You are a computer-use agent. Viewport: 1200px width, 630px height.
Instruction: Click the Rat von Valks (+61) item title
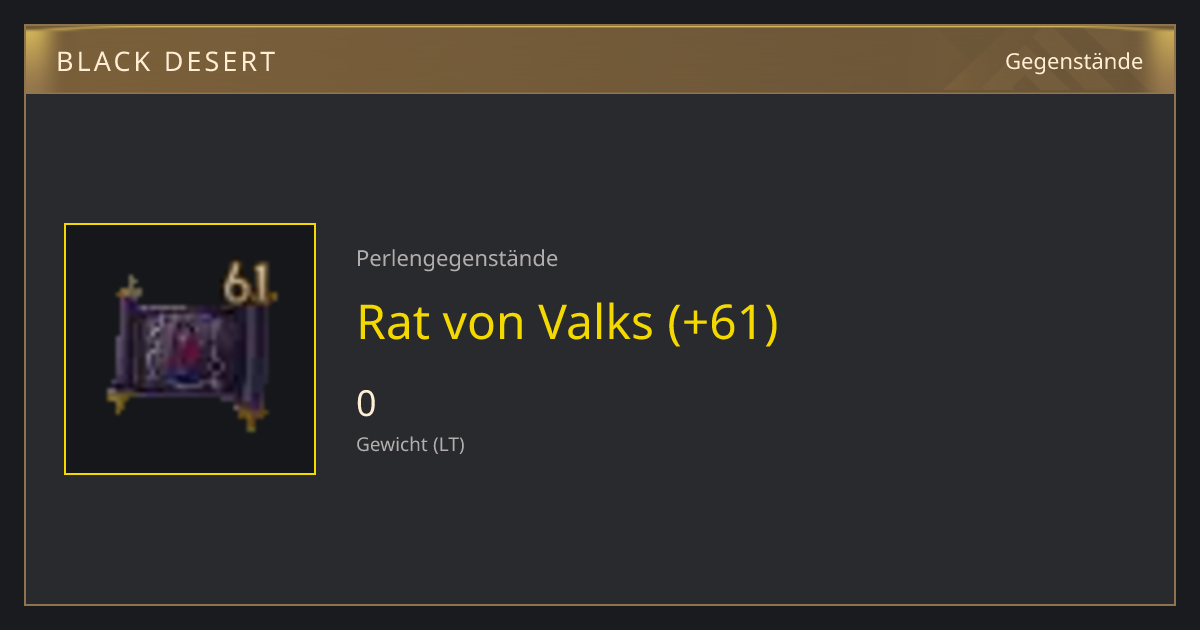pyautogui.click(x=567, y=322)
